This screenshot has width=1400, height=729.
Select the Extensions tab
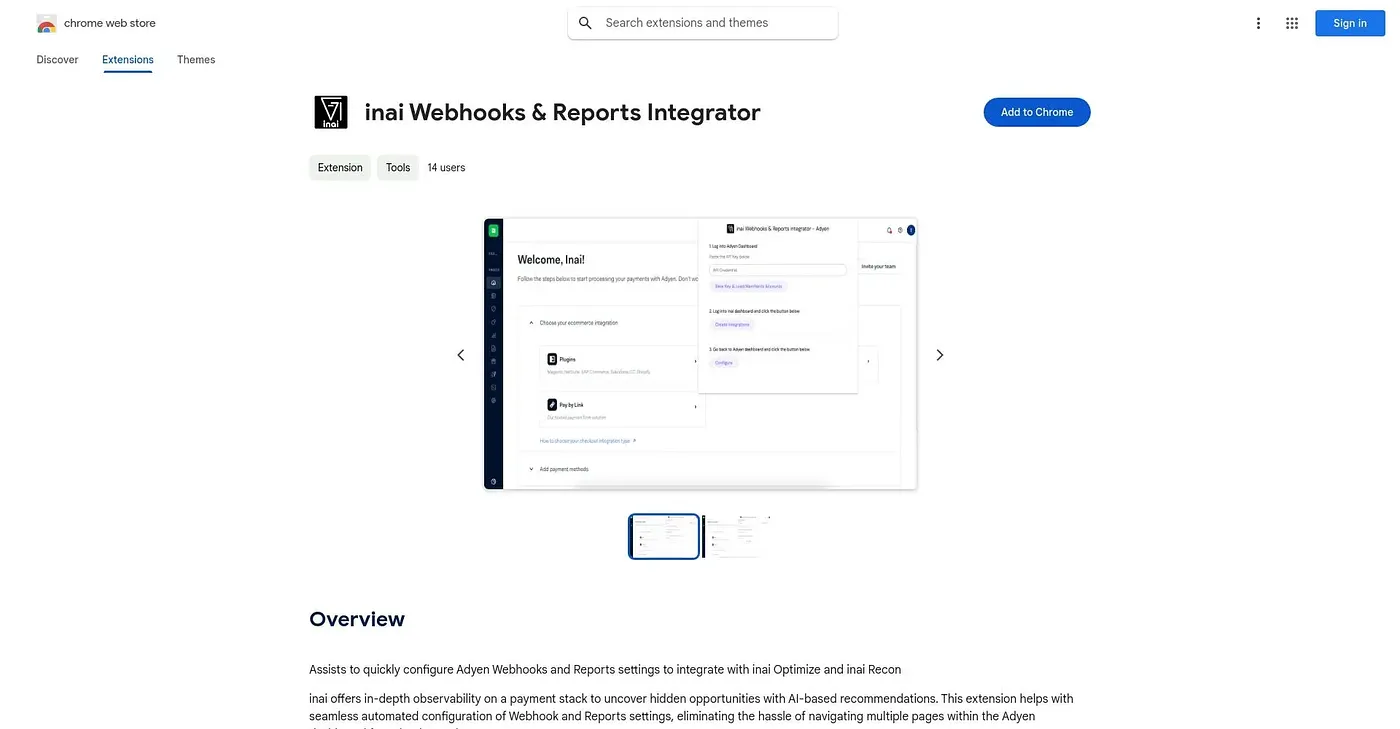click(128, 60)
